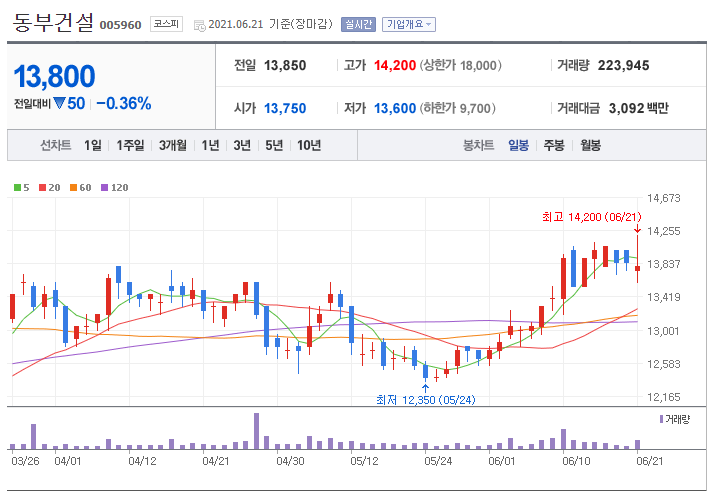Screen dimensions: 707x491
Task: Click the green 5-day moving average legend
Action: pos(22,187)
